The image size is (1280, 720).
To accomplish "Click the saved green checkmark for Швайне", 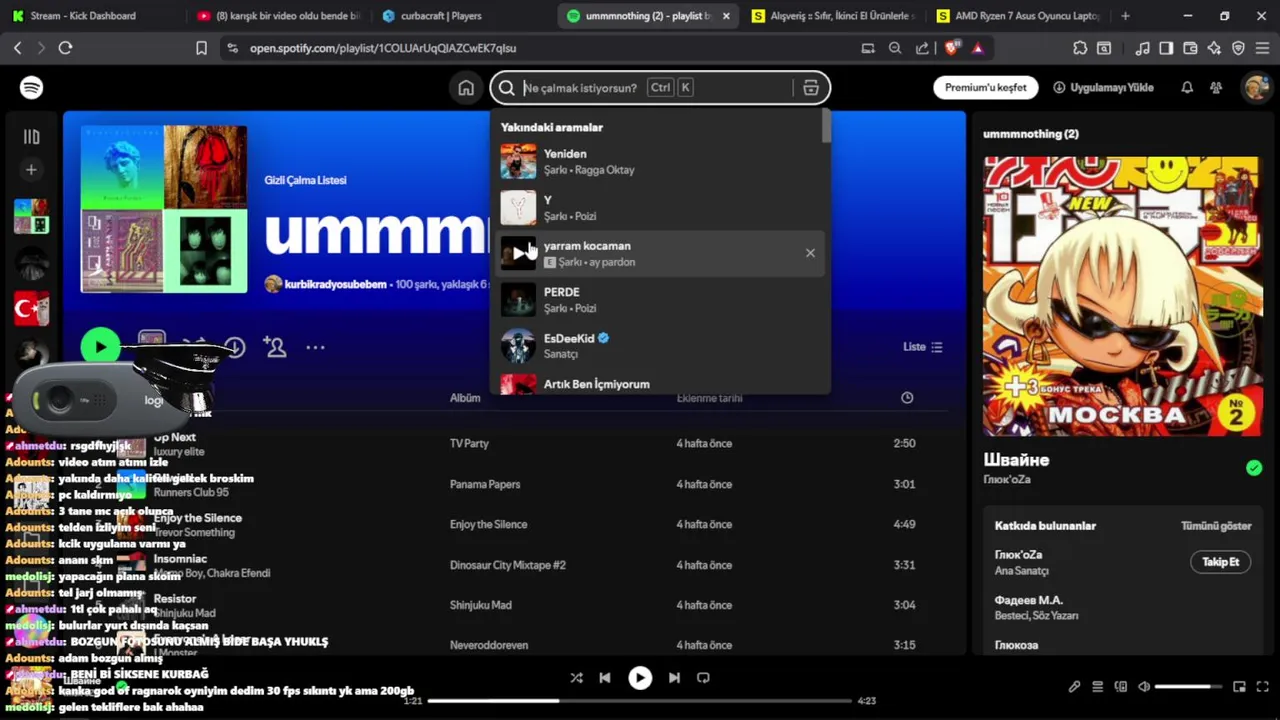I will (1254, 468).
